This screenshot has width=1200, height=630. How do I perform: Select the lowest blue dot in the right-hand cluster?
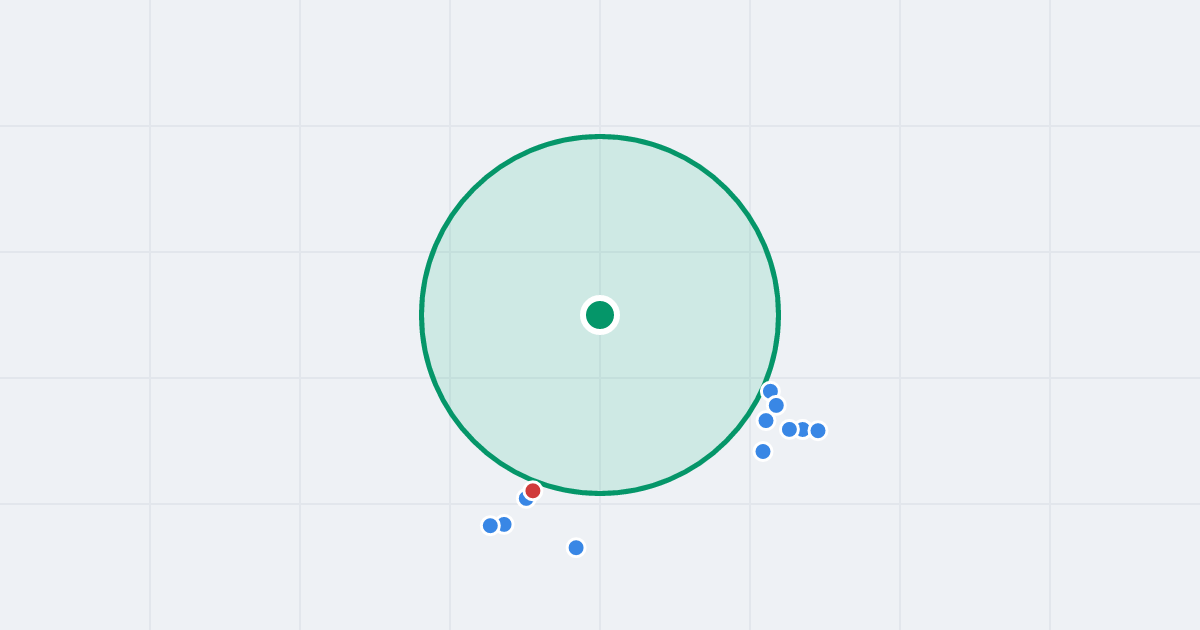point(763,451)
